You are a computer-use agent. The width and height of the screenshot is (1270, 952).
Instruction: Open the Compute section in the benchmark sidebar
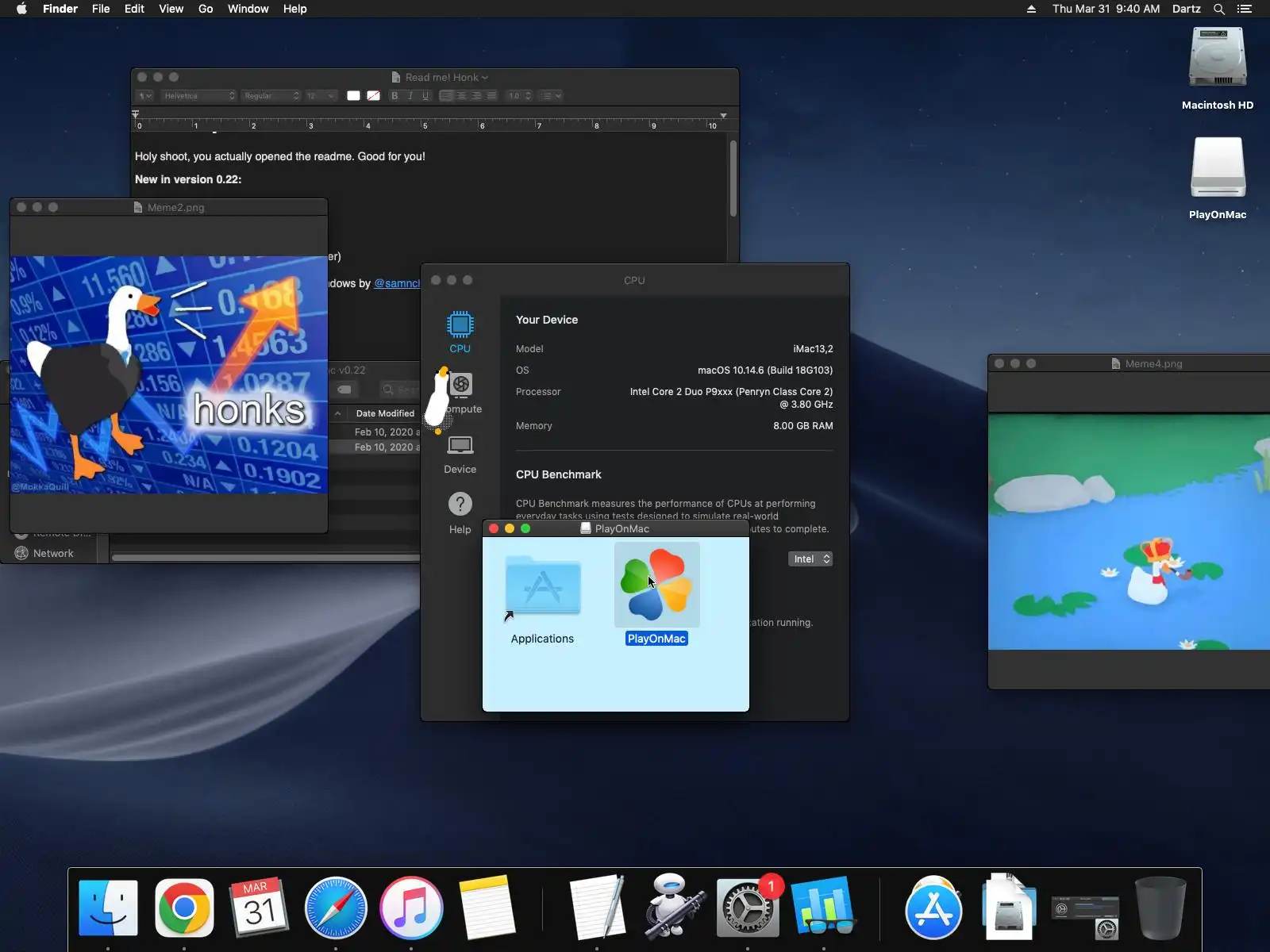tap(461, 393)
